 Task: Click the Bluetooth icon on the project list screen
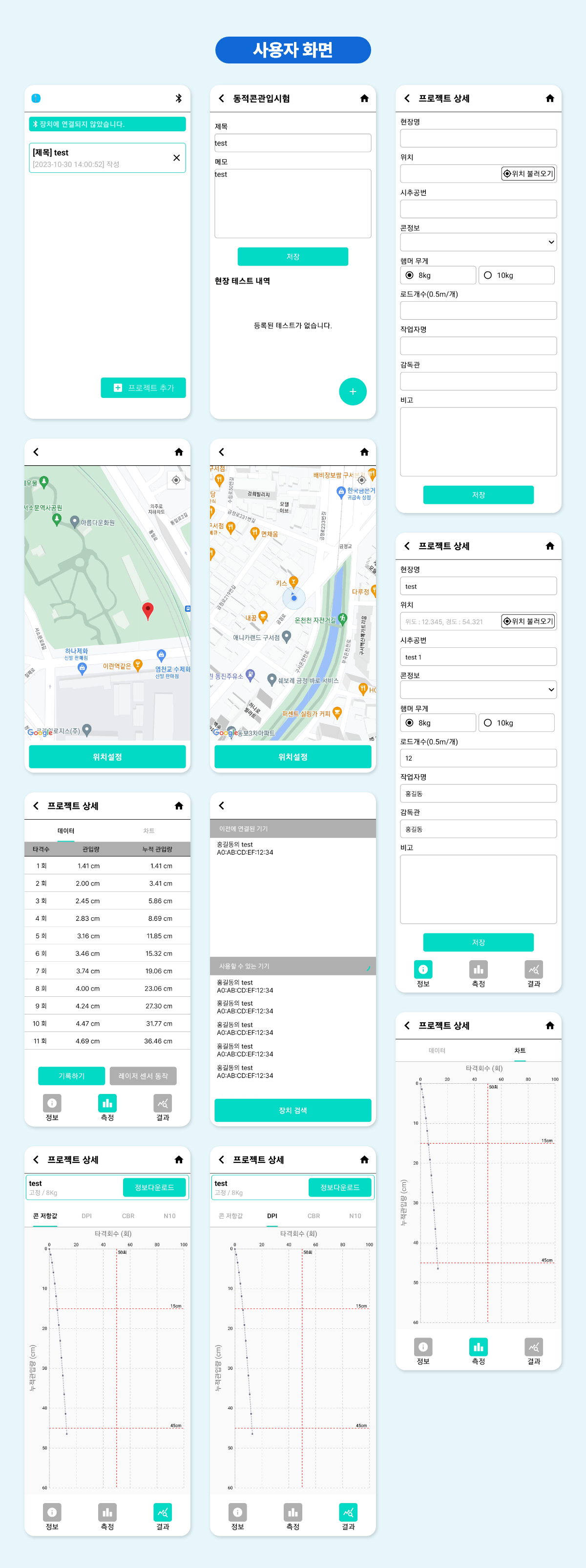pyautogui.click(x=178, y=99)
